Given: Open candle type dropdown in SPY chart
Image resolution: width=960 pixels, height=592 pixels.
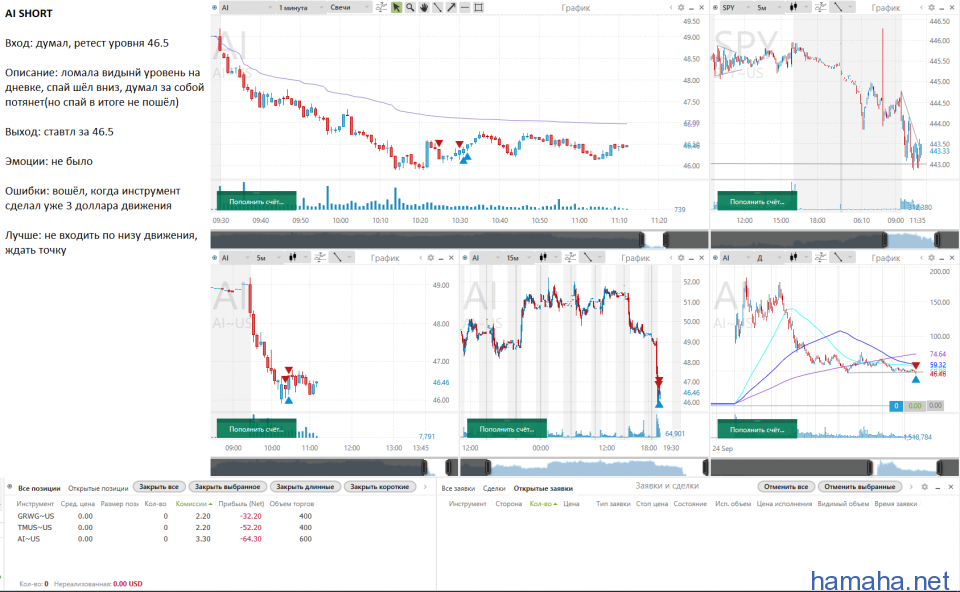Looking at the screenshot, I should (x=798, y=7).
